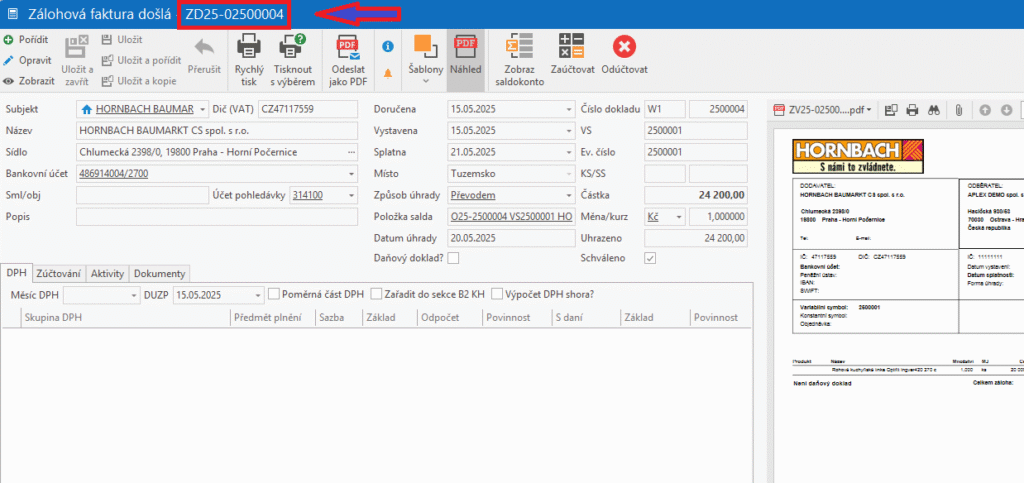
Task: Open the Bankovní účet dropdown arrow
Action: pyautogui.click(x=352, y=175)
